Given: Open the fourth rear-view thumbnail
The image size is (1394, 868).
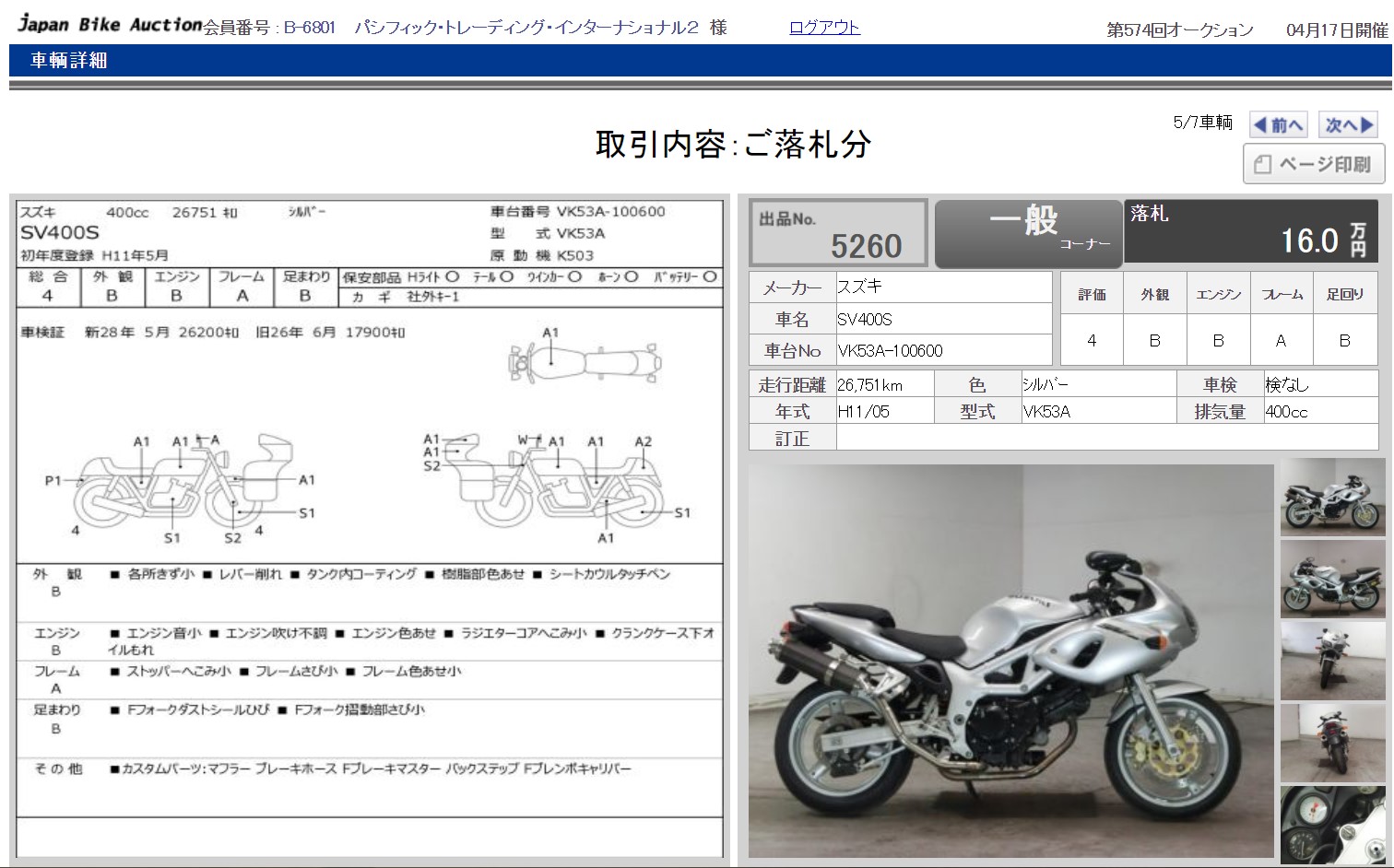Looking at the screenshot, I should [1332, 743].
